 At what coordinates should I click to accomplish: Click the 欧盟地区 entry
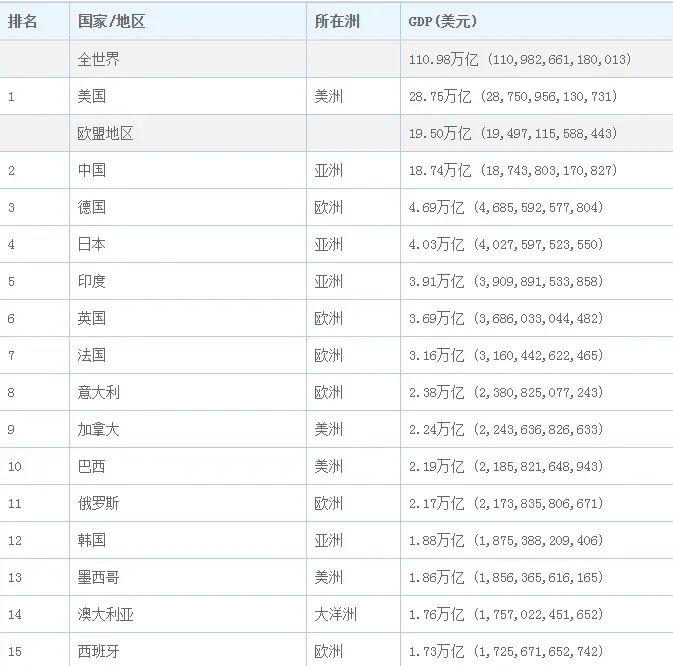pos(106,133)
